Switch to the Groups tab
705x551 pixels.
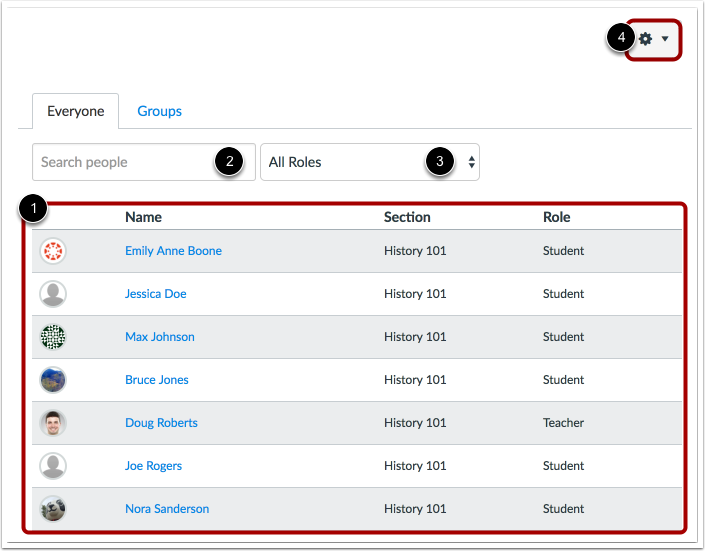coord(159,111)
